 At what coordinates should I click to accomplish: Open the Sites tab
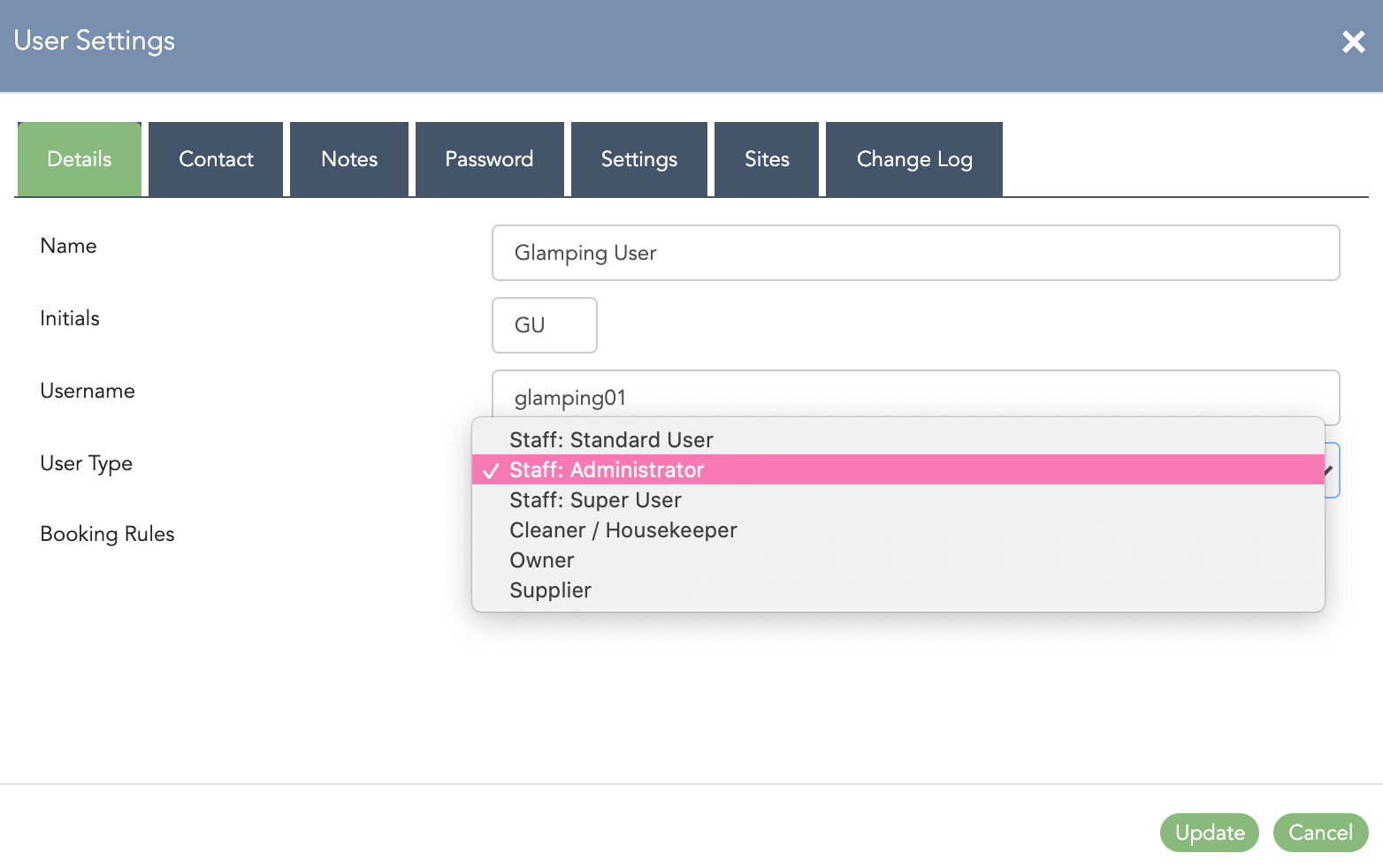click(767, 159)
